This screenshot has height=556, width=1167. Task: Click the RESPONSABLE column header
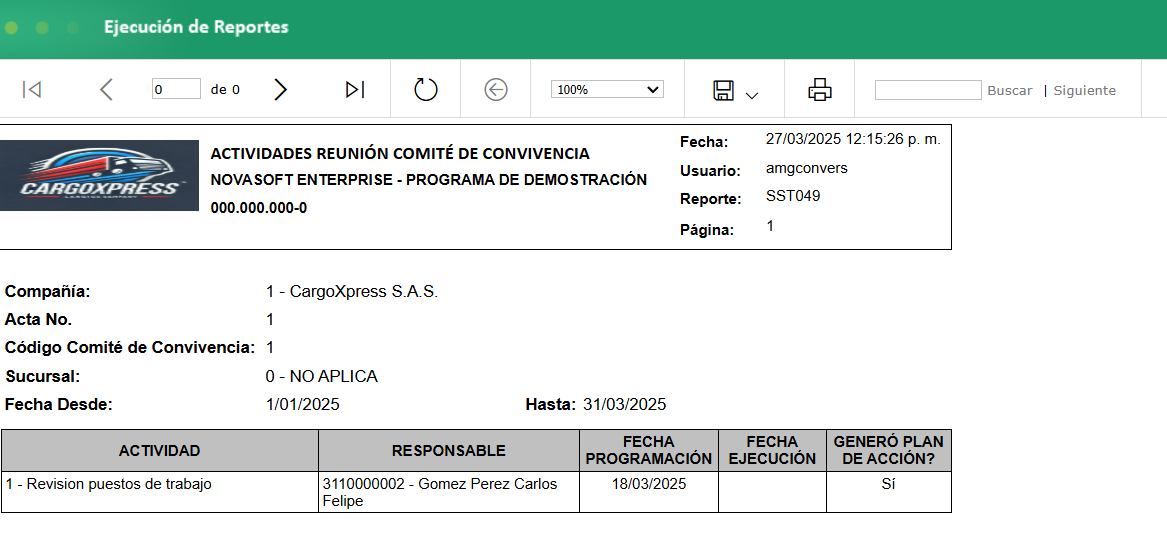click(x=449, y=450)
